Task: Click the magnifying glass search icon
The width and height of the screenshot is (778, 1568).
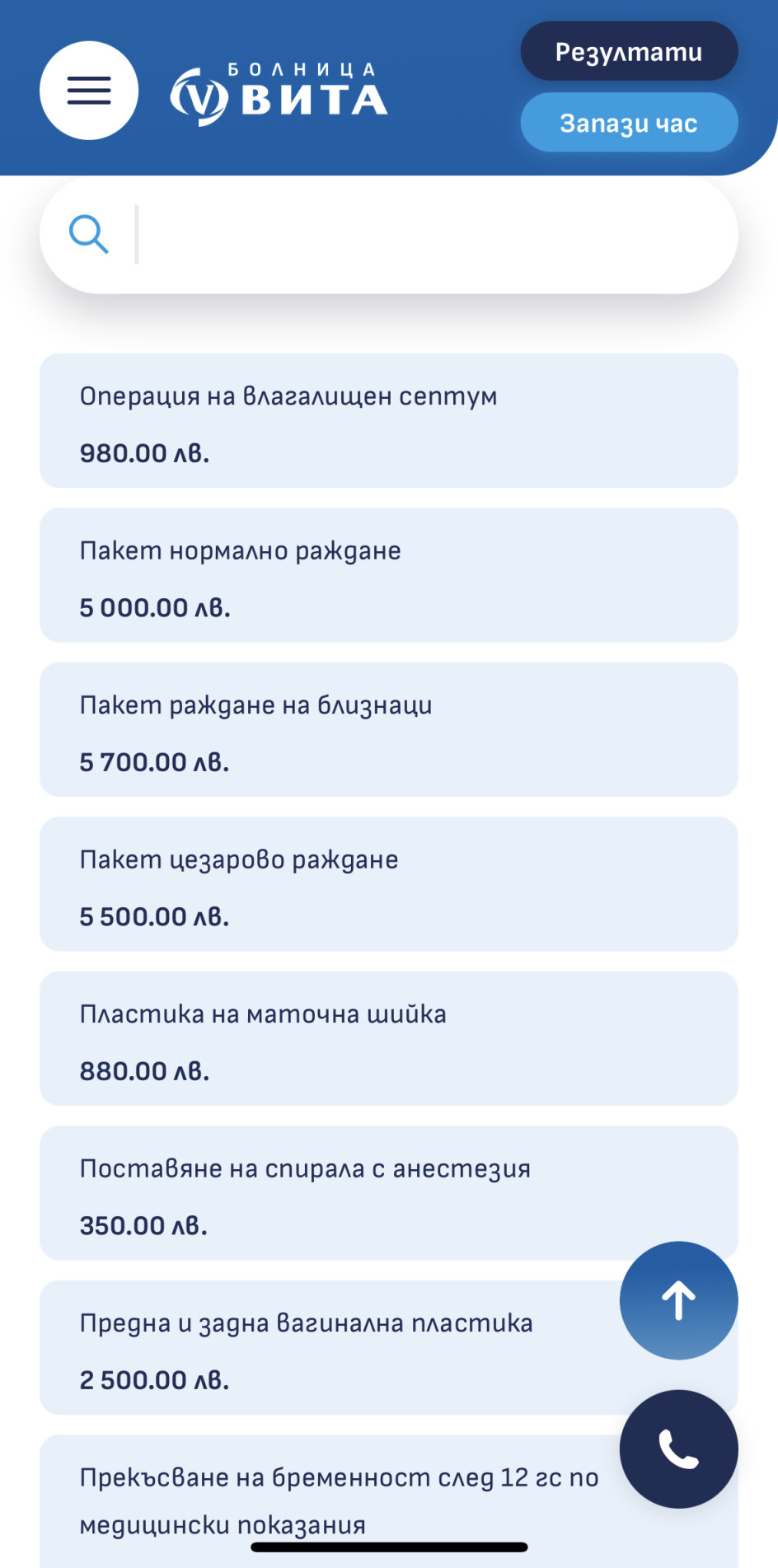Action: [89, 235]
